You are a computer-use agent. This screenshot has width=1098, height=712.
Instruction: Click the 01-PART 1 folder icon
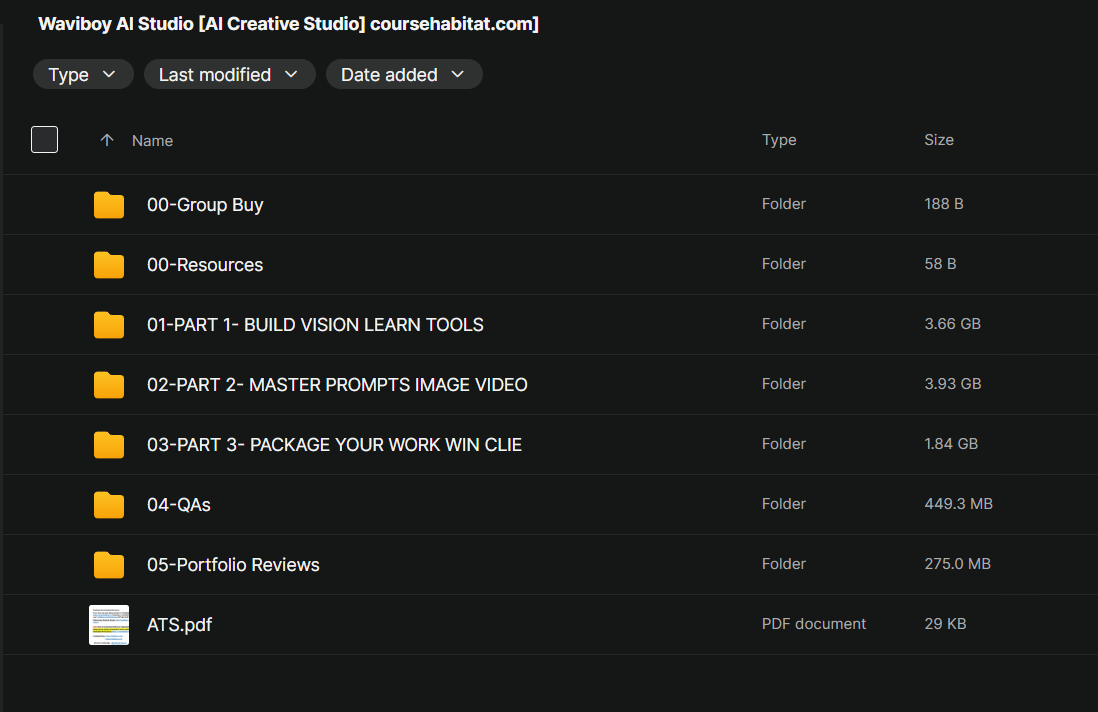pyautogui.click(x=109, y=325)
